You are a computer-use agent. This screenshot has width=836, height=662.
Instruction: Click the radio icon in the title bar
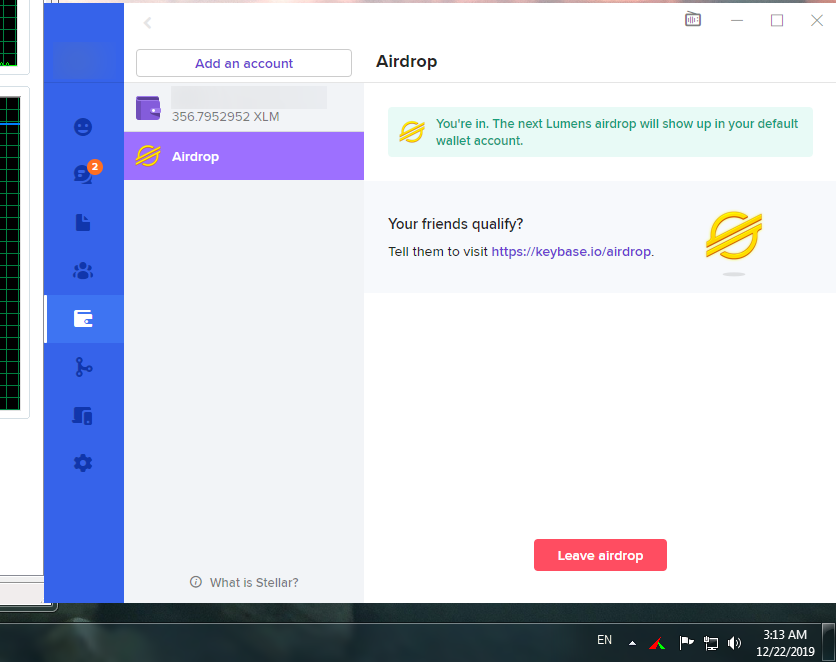click(693, 20)
